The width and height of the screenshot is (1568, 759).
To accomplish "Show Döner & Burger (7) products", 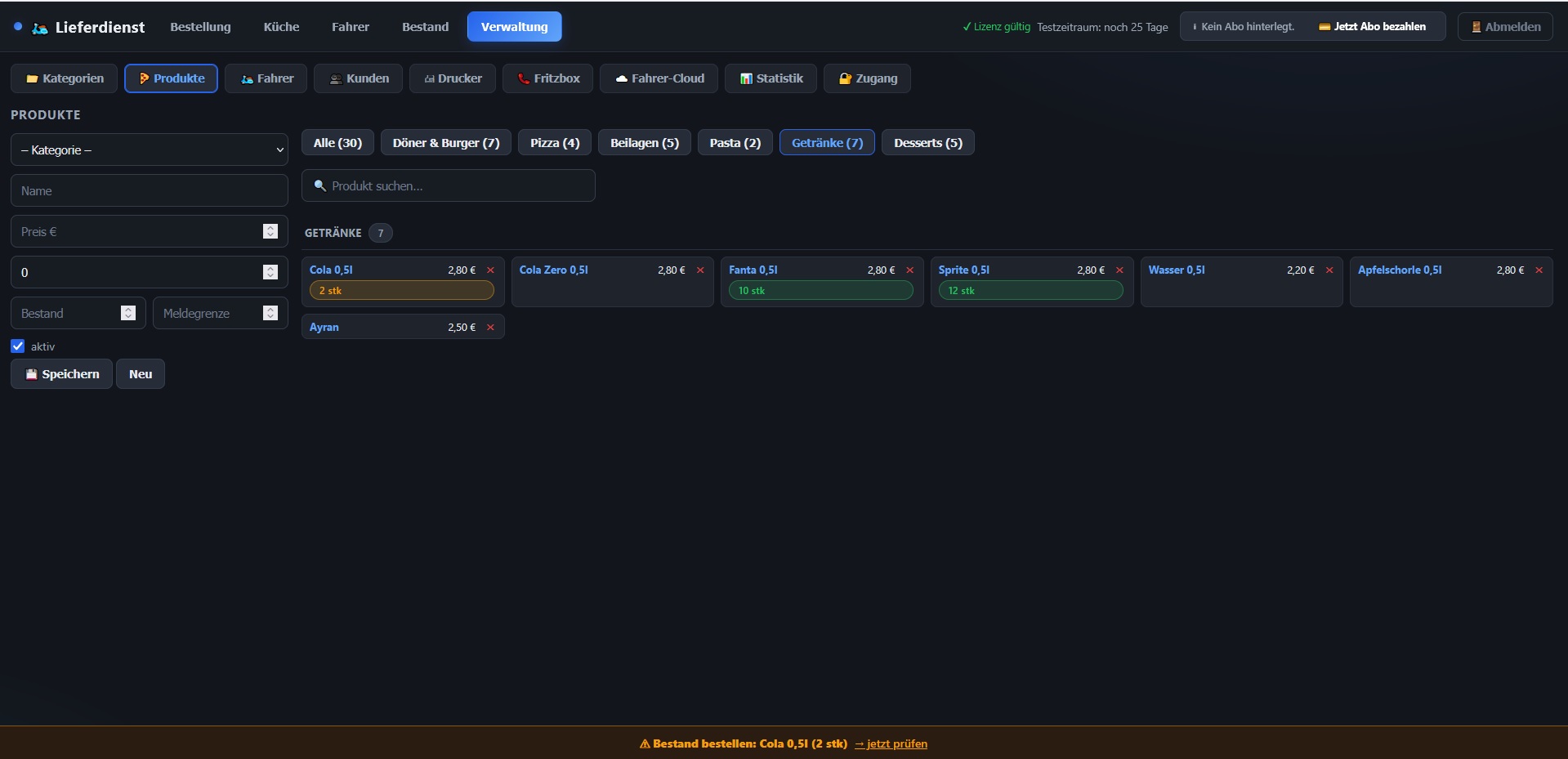I will point(446,143).
